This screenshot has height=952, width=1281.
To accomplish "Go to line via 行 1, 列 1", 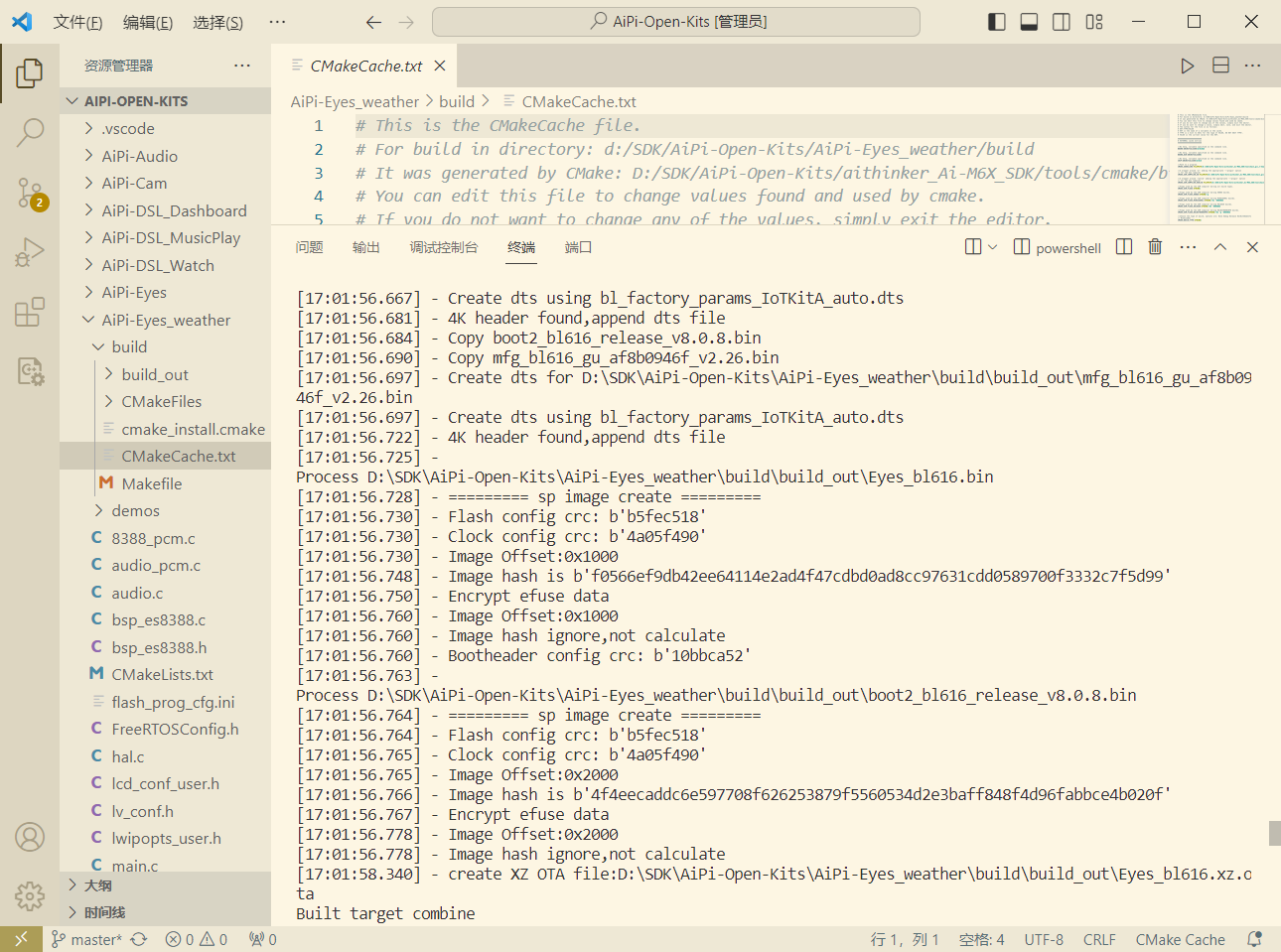I will tap(905, 939).
